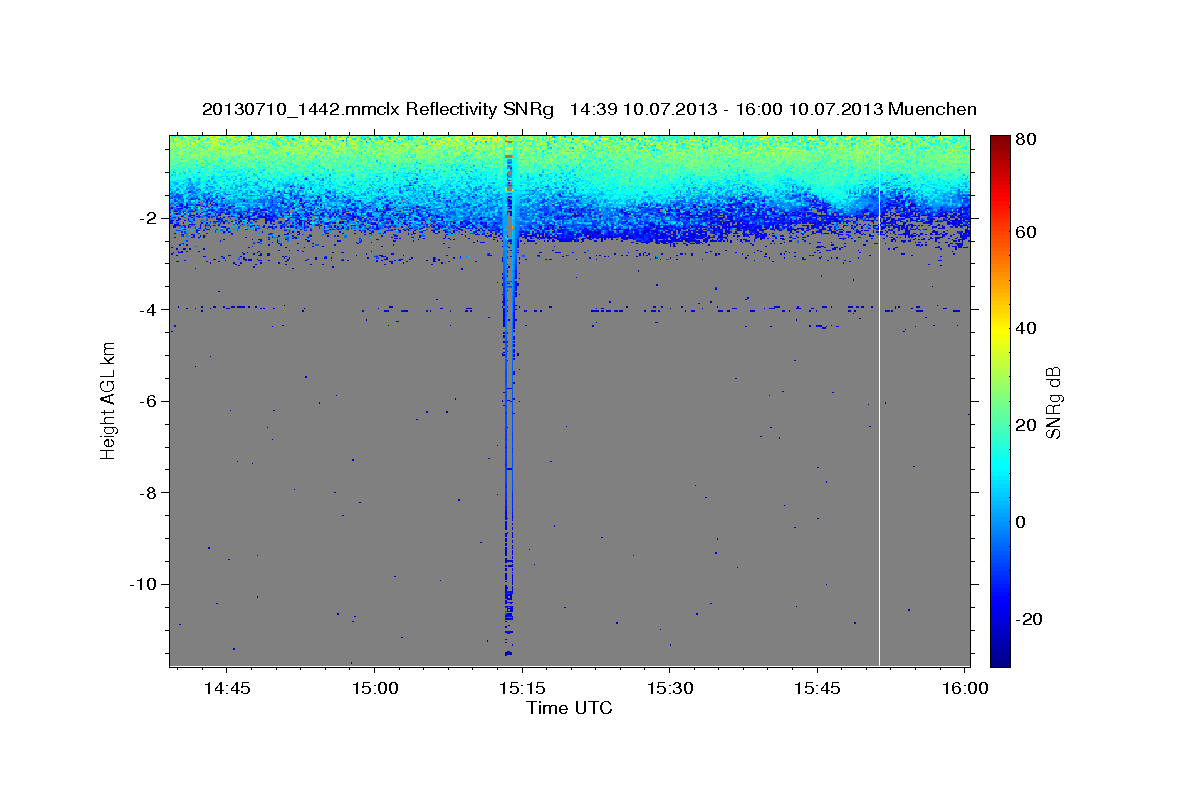
Task: Click the 80 colorbar tick label
Action: click(x=1027, y=140)
